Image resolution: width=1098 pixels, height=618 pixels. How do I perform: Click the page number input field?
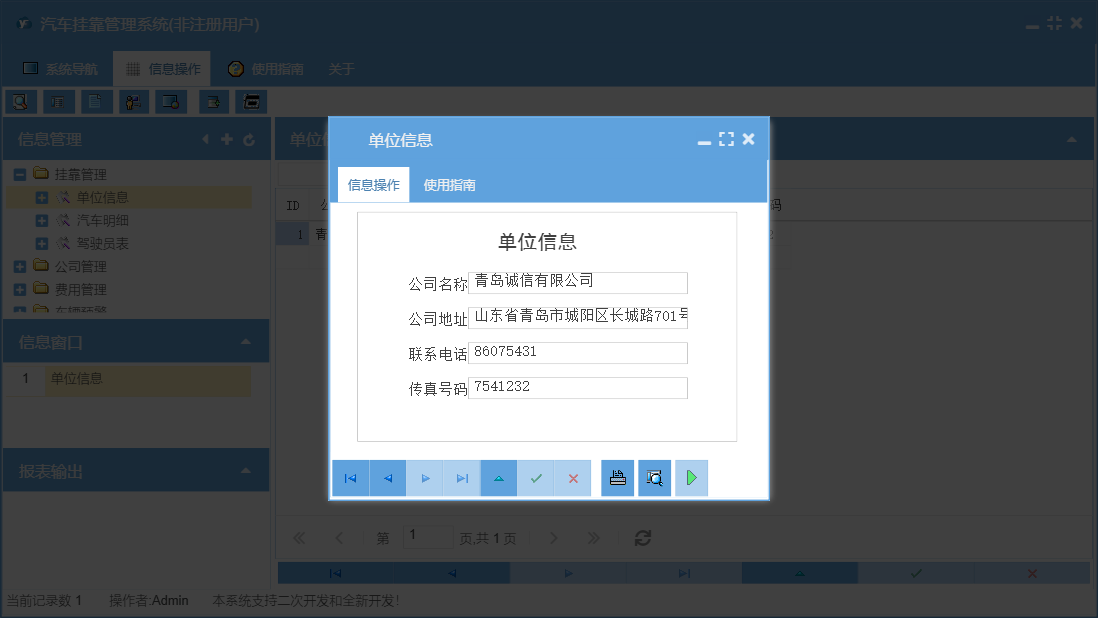pyautogui.click(x=428, y=537)
